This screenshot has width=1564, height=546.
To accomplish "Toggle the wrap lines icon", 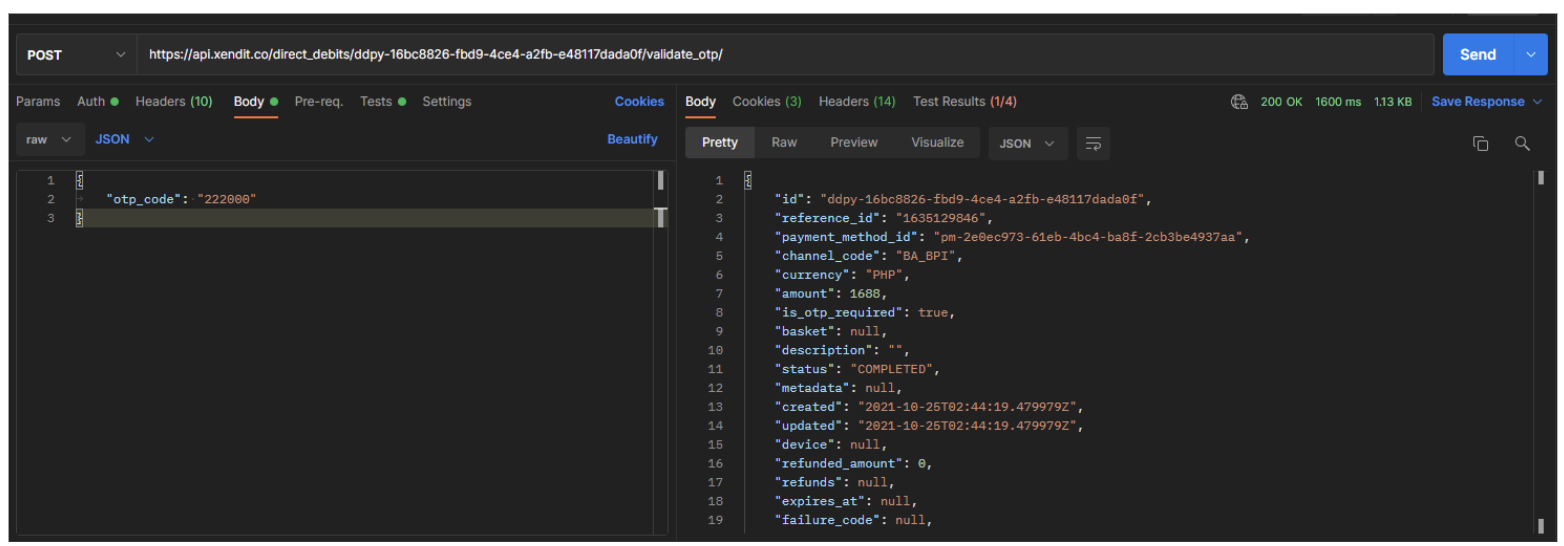I will tap(1093, 144).
